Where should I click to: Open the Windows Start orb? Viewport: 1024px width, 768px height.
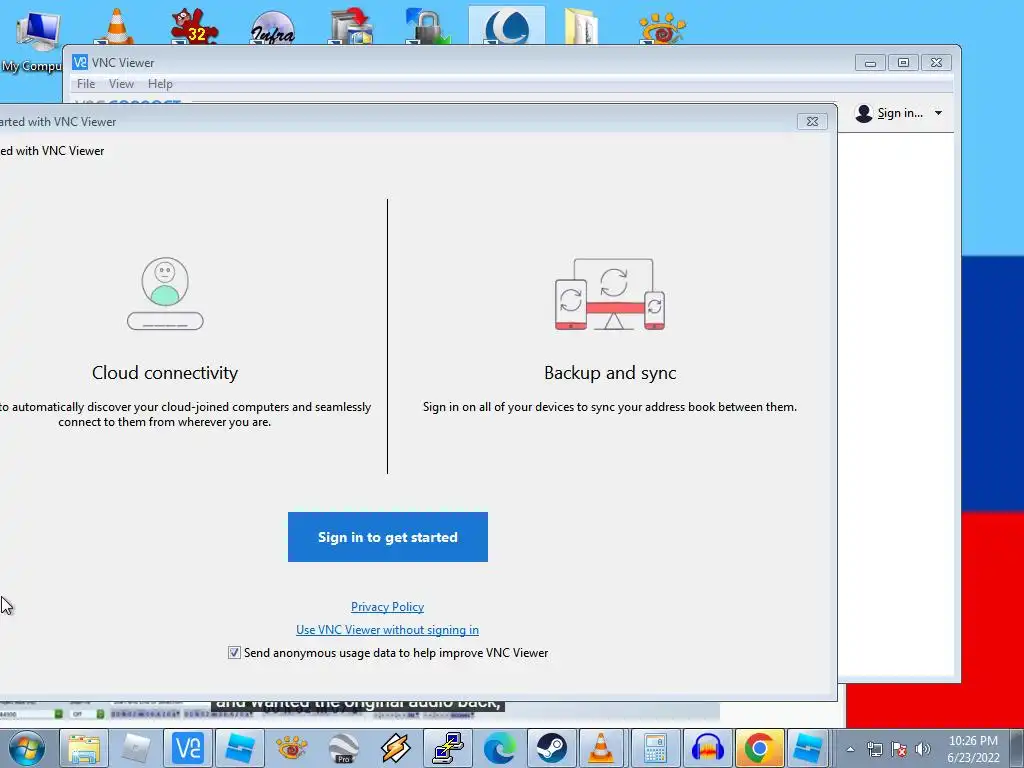coord(27,748)
